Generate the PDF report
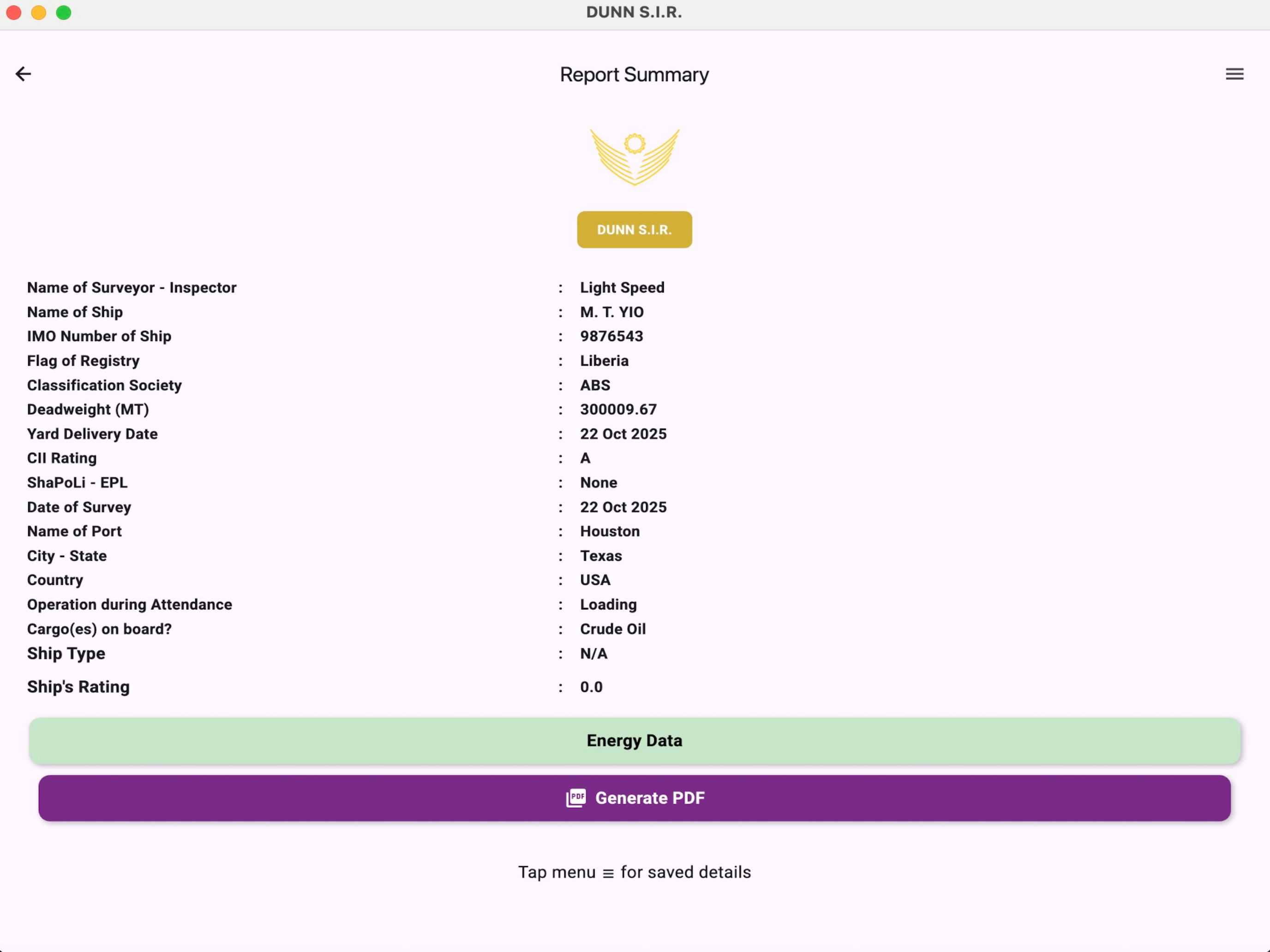1270x952 pixels. [x=635, y=798]
